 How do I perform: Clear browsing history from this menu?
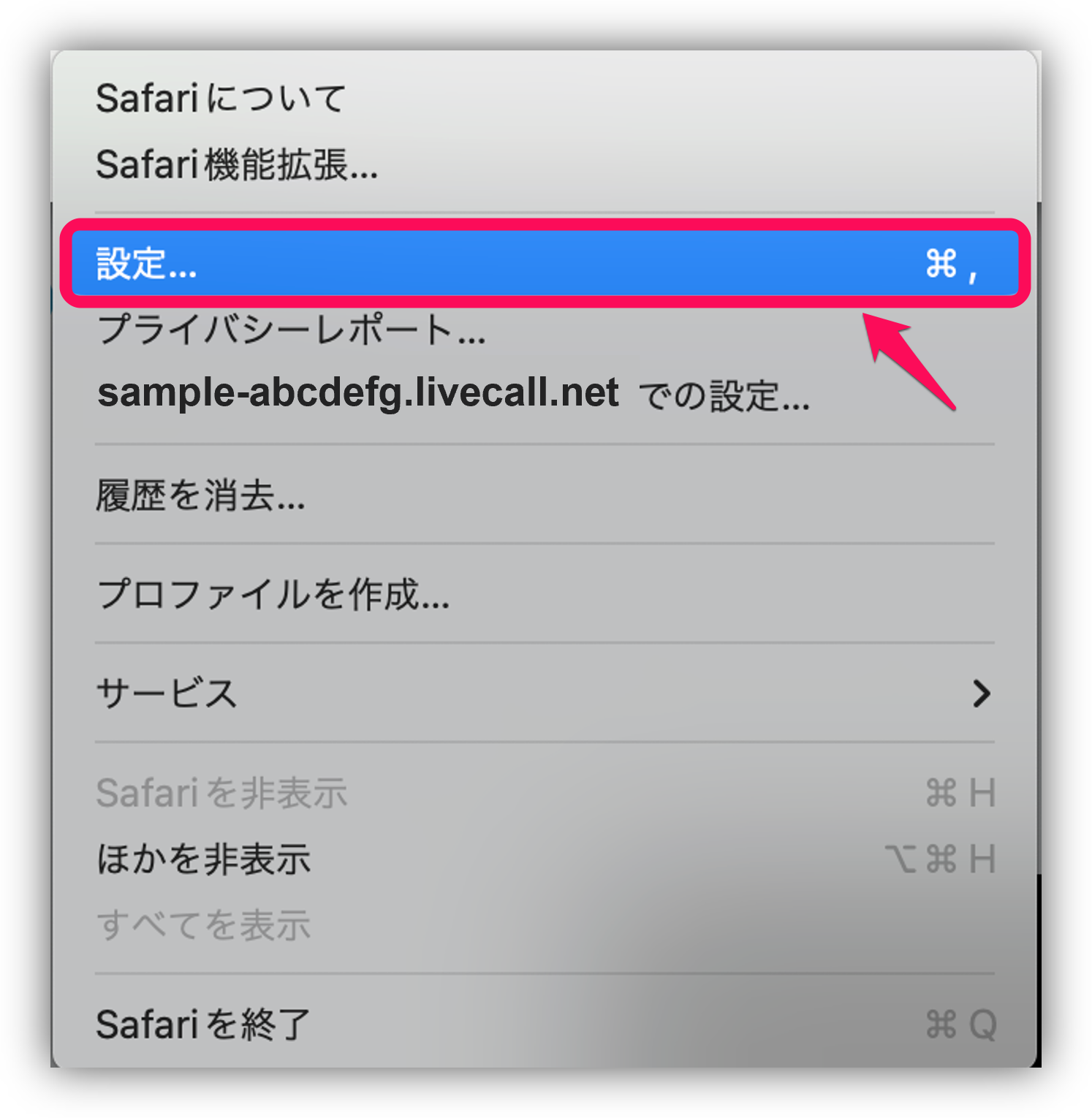(x=201, y=495)
